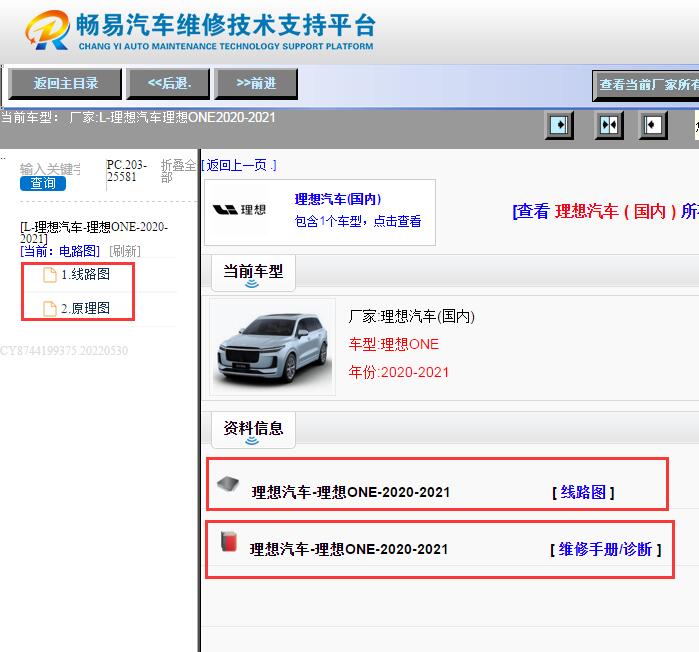Click the 返回上一页 link

click(239, 166)
